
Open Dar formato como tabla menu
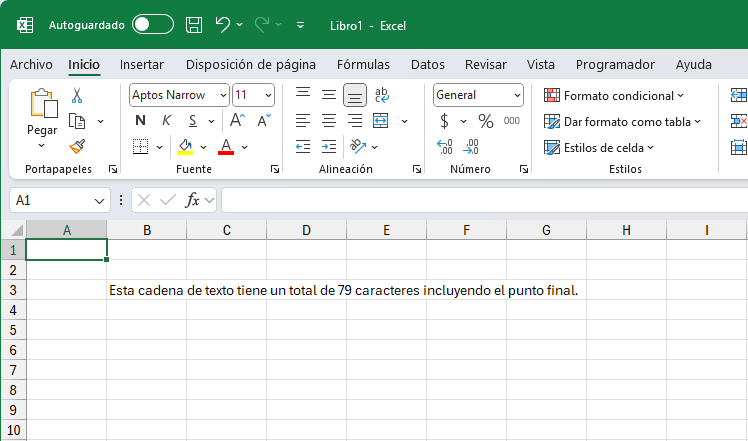(x=622, y=122)
